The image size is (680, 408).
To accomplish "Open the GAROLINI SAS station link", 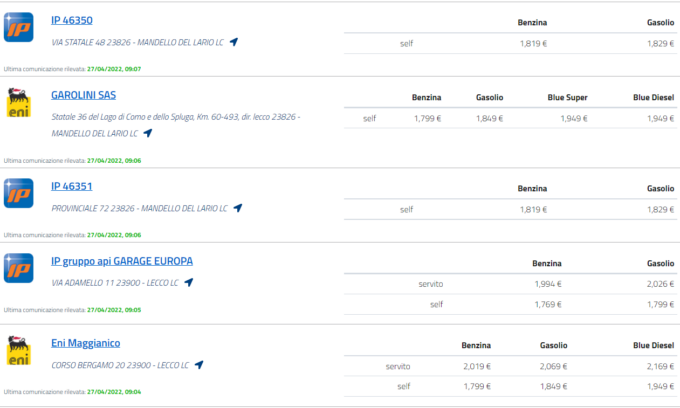I will [84, 96].
